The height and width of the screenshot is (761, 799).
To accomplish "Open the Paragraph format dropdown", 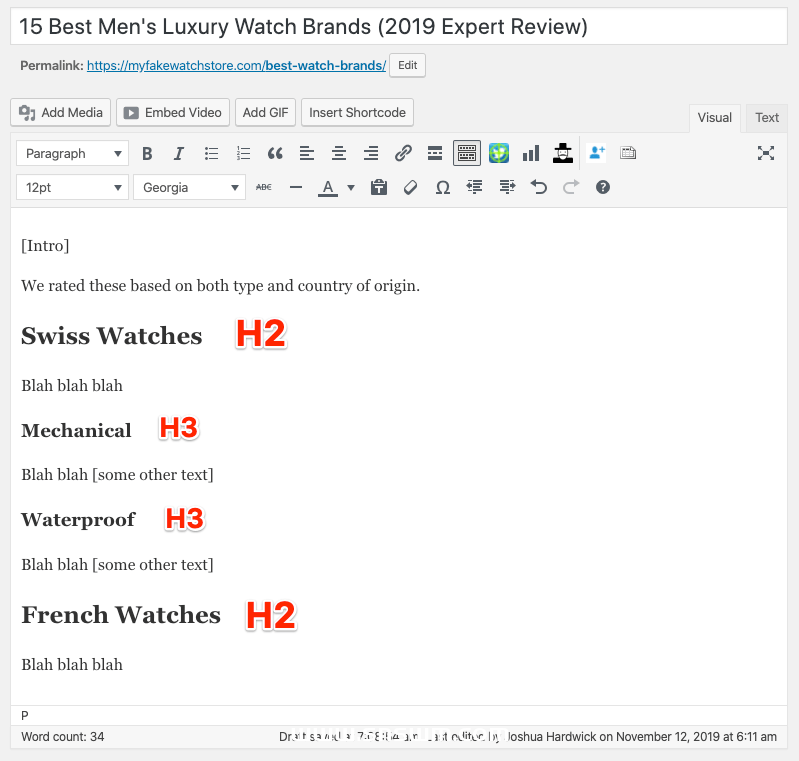I will pyautogui.click(x=73, y=153).
